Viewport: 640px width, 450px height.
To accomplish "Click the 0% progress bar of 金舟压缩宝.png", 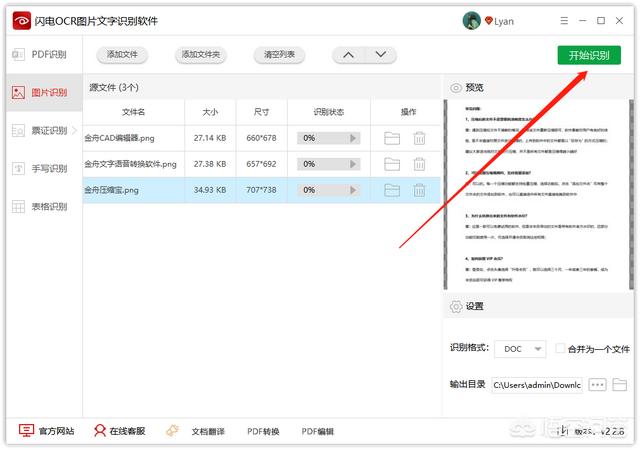I will click(x=329, y=190).
